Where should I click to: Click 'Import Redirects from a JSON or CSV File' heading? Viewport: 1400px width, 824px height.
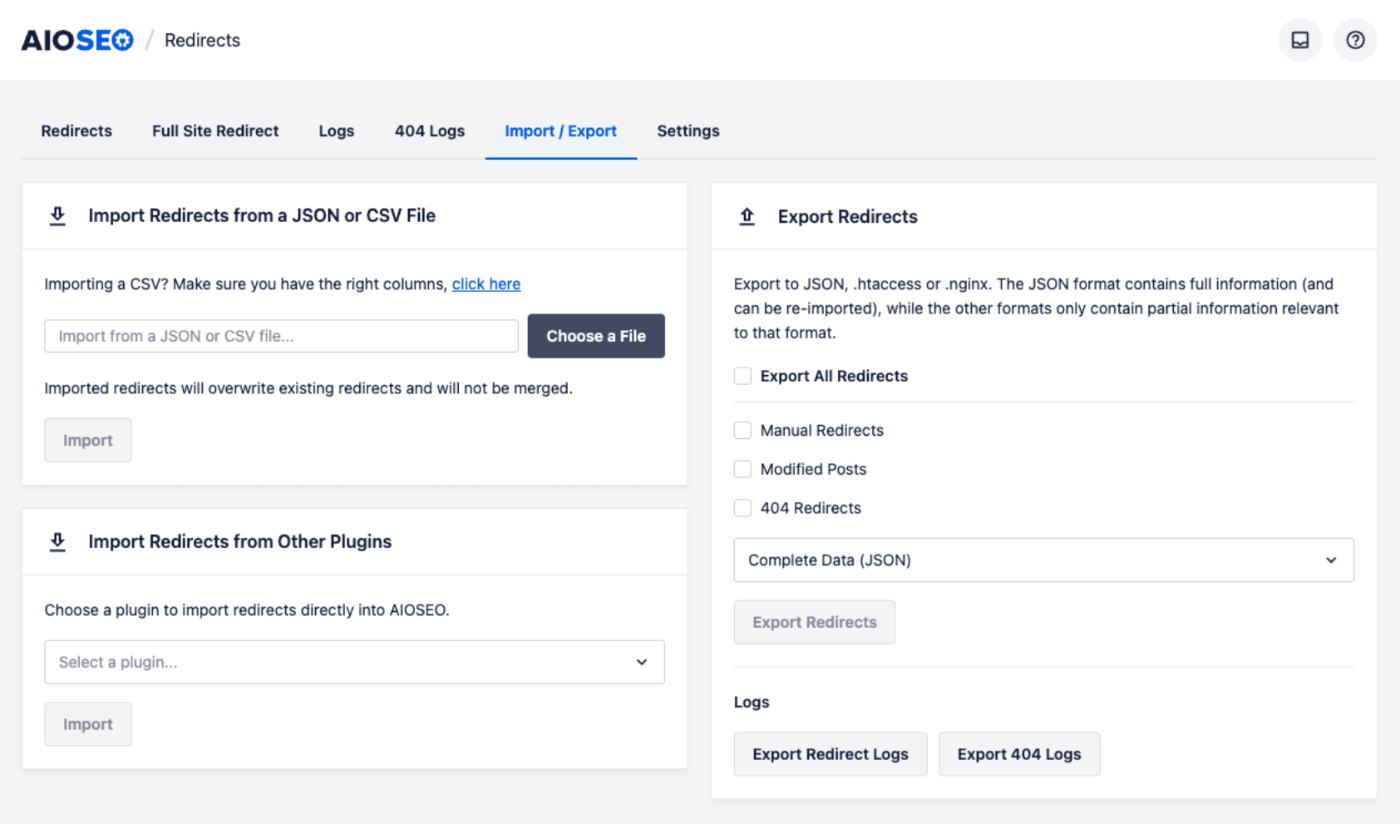coord(262,216)
